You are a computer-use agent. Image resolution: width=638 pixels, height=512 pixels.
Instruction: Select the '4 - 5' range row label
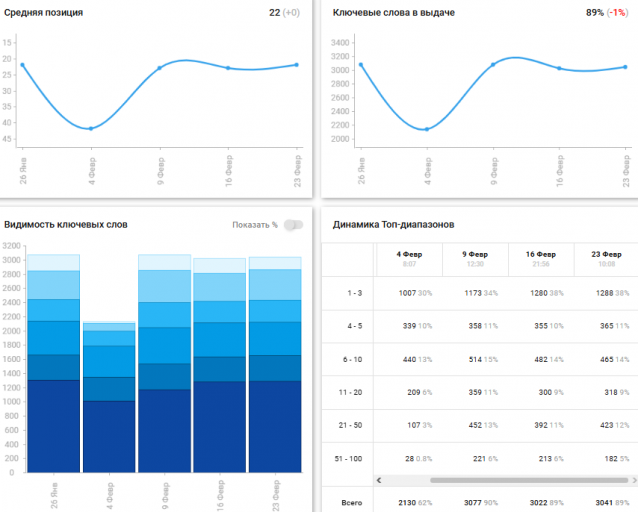tap(354, 326)
